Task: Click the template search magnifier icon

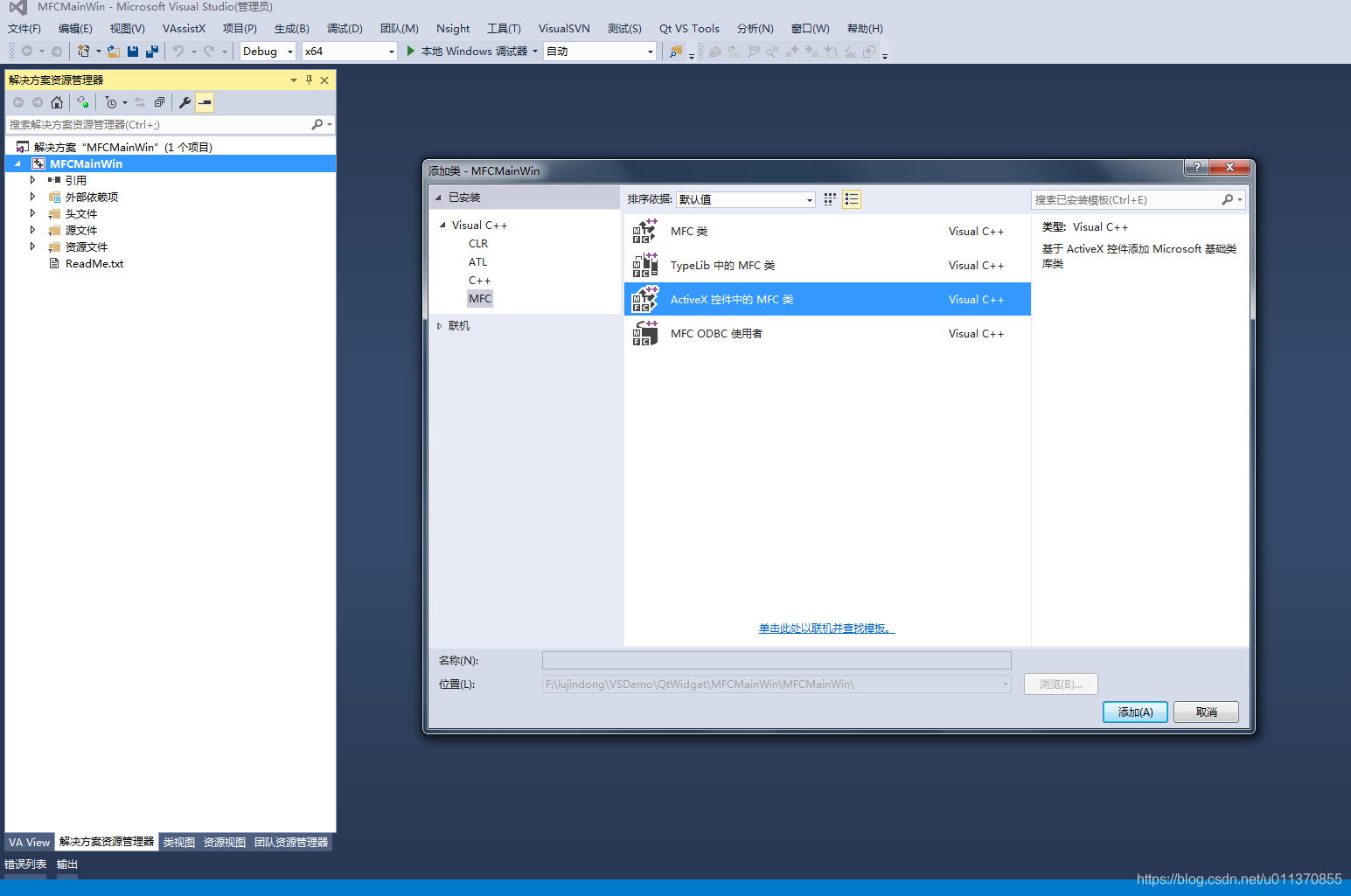Action: (1228, 200)
